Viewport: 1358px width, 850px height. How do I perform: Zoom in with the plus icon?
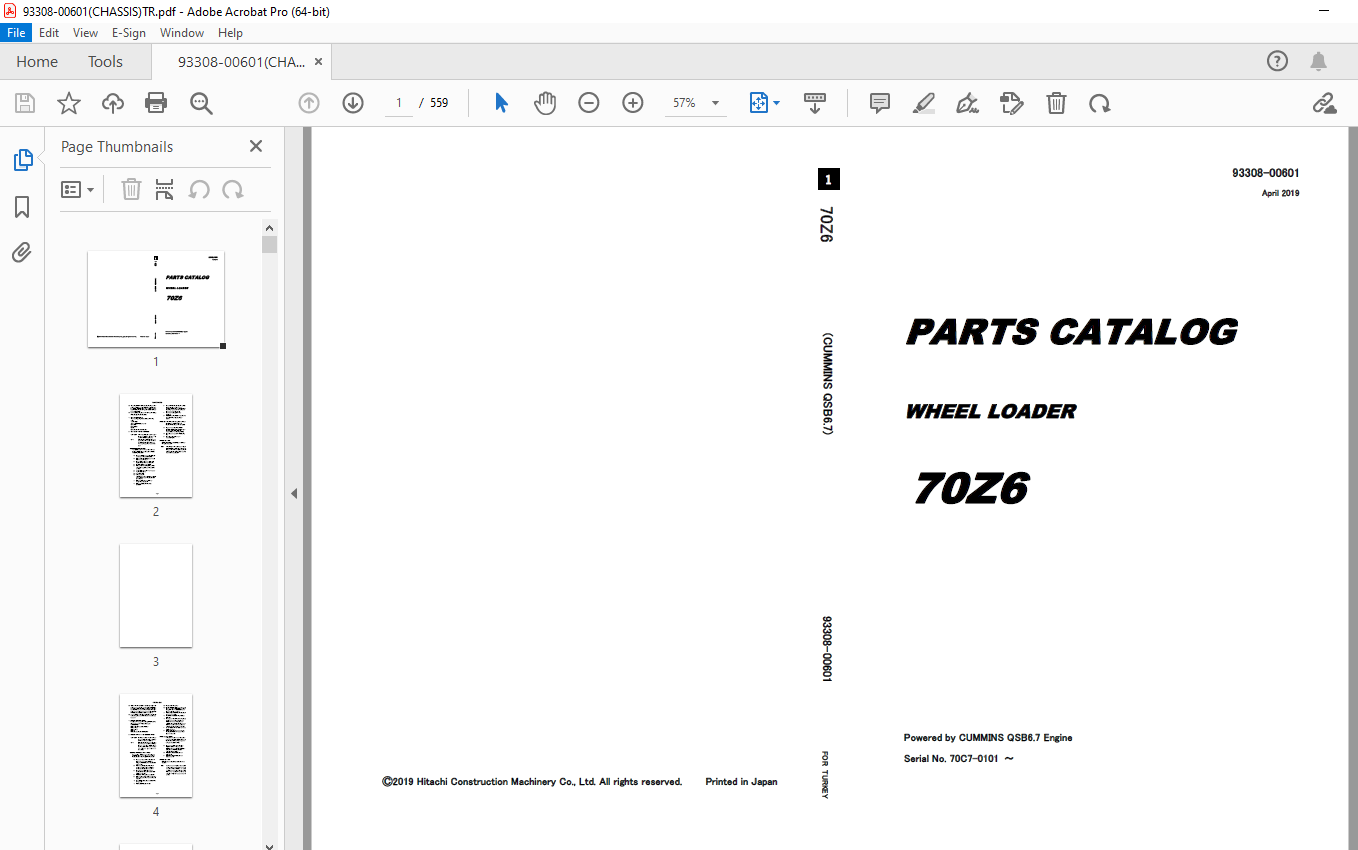[633, 103]
